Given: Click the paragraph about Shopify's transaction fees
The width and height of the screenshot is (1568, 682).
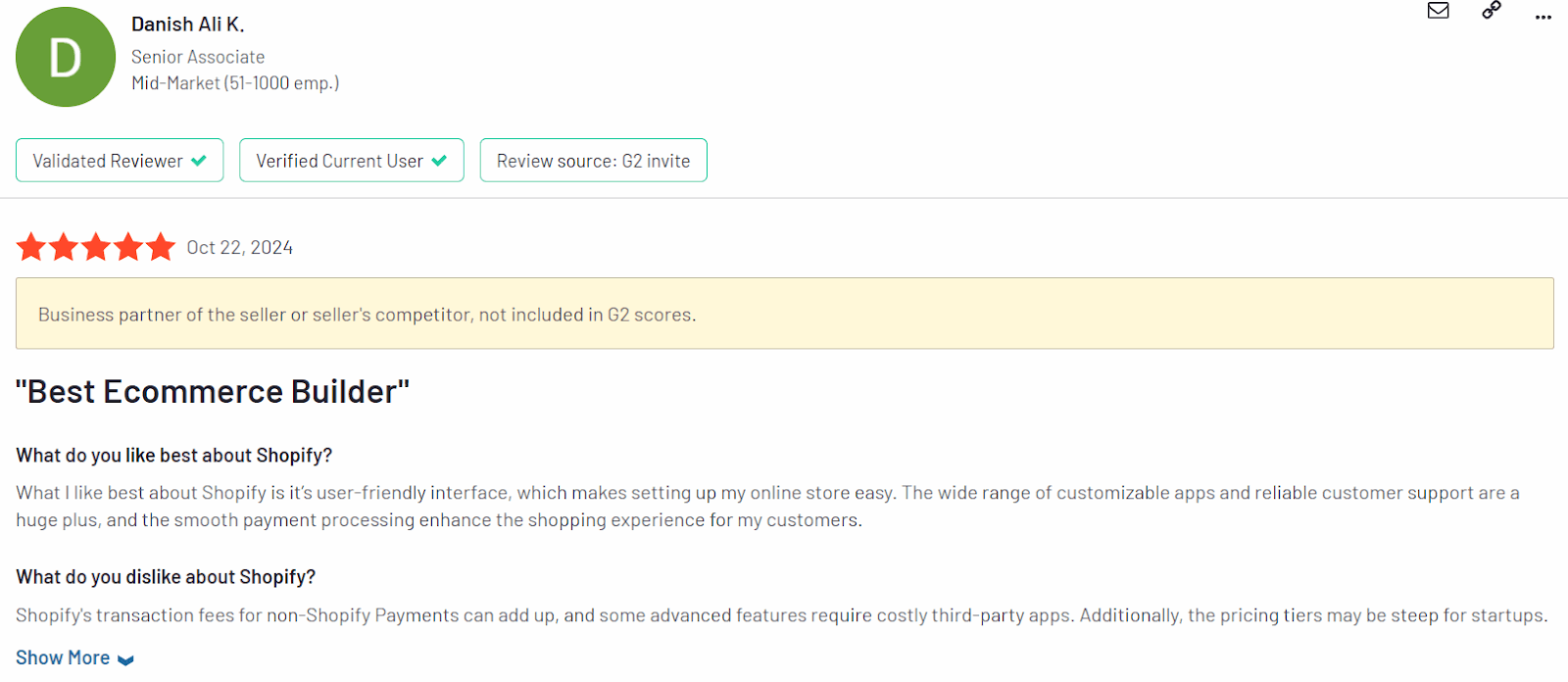Looking at the screenshot, I should pyautogui.click(x=781, y=615).
